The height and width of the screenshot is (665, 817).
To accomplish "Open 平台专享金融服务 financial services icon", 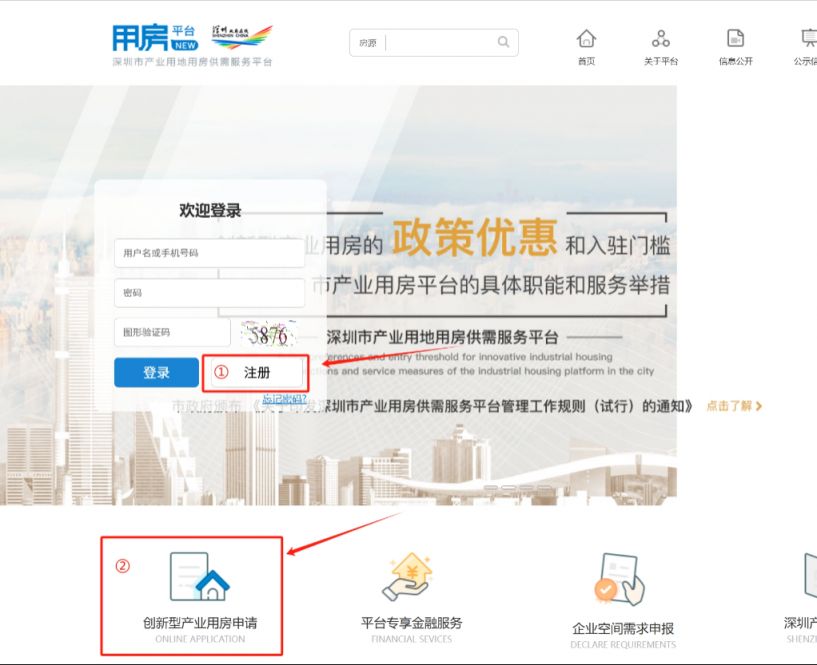I will (x=411, y=577).
